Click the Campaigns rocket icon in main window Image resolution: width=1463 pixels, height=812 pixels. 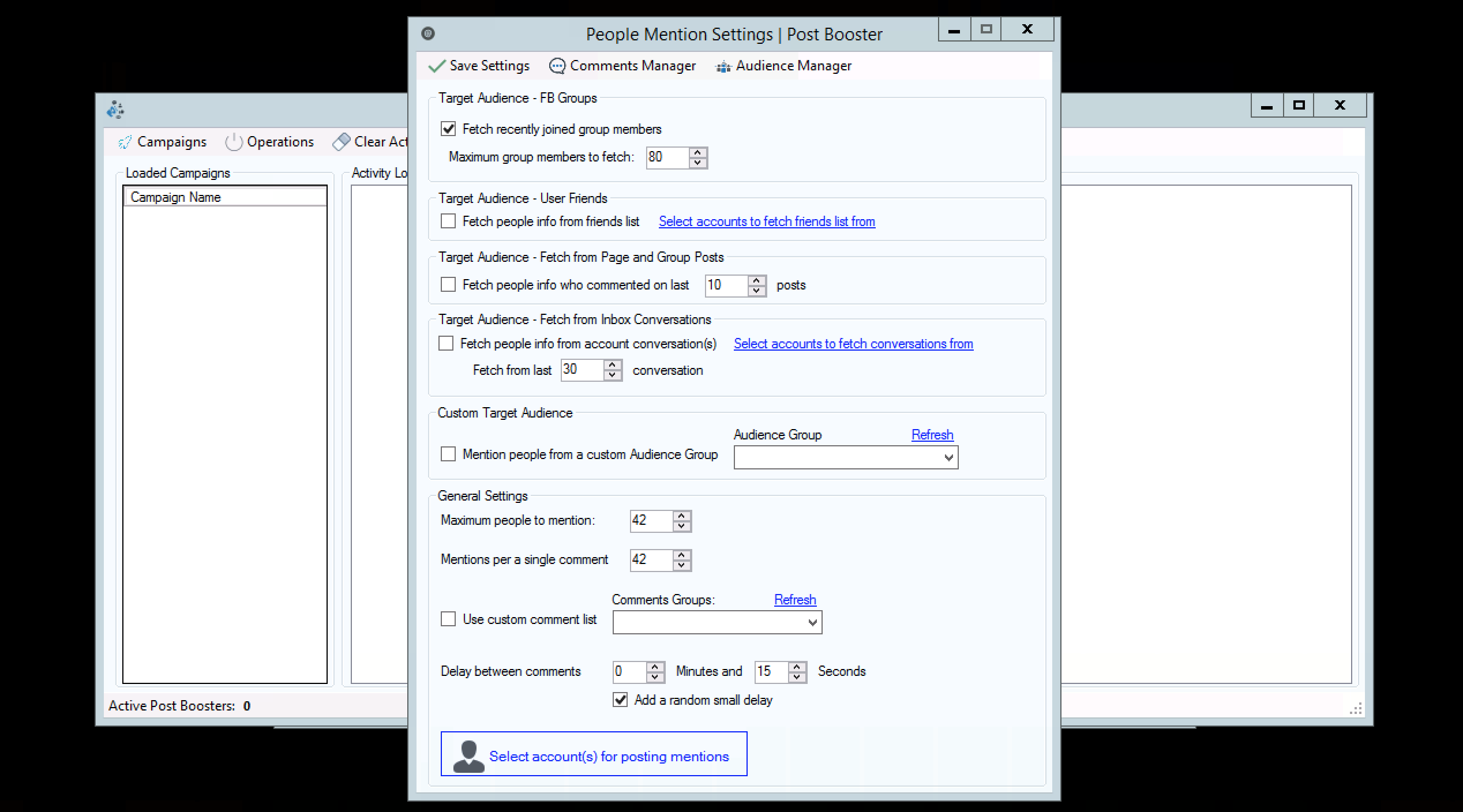point(124,142)
